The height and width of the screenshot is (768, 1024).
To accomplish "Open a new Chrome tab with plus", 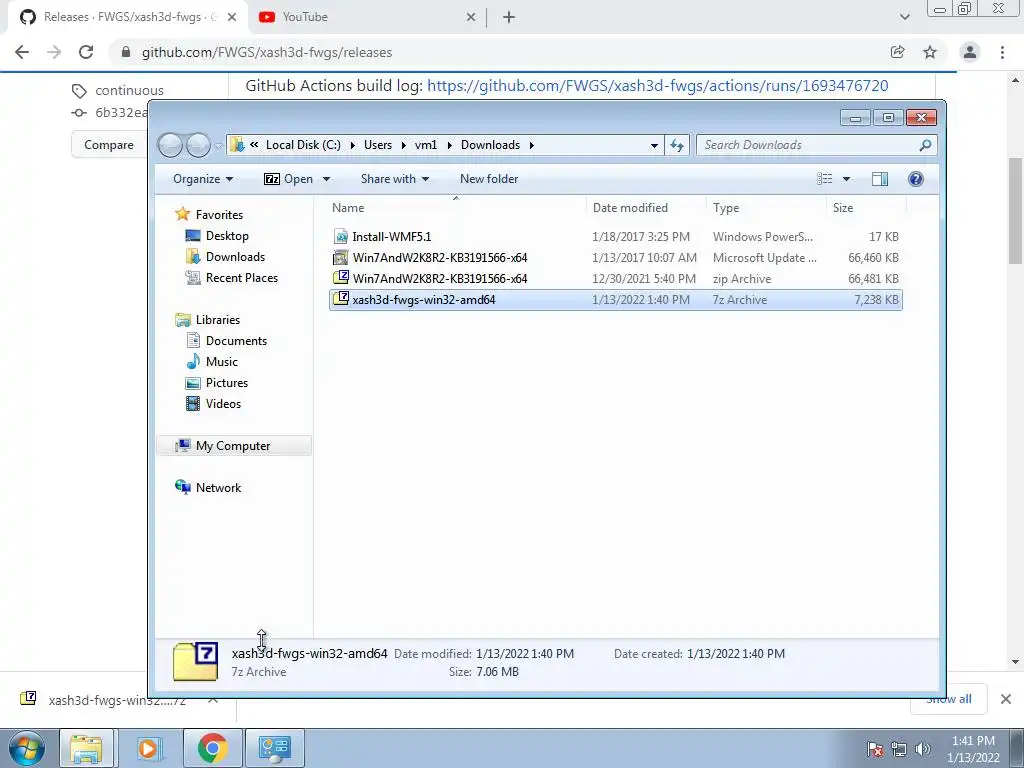I will [509, 17].
